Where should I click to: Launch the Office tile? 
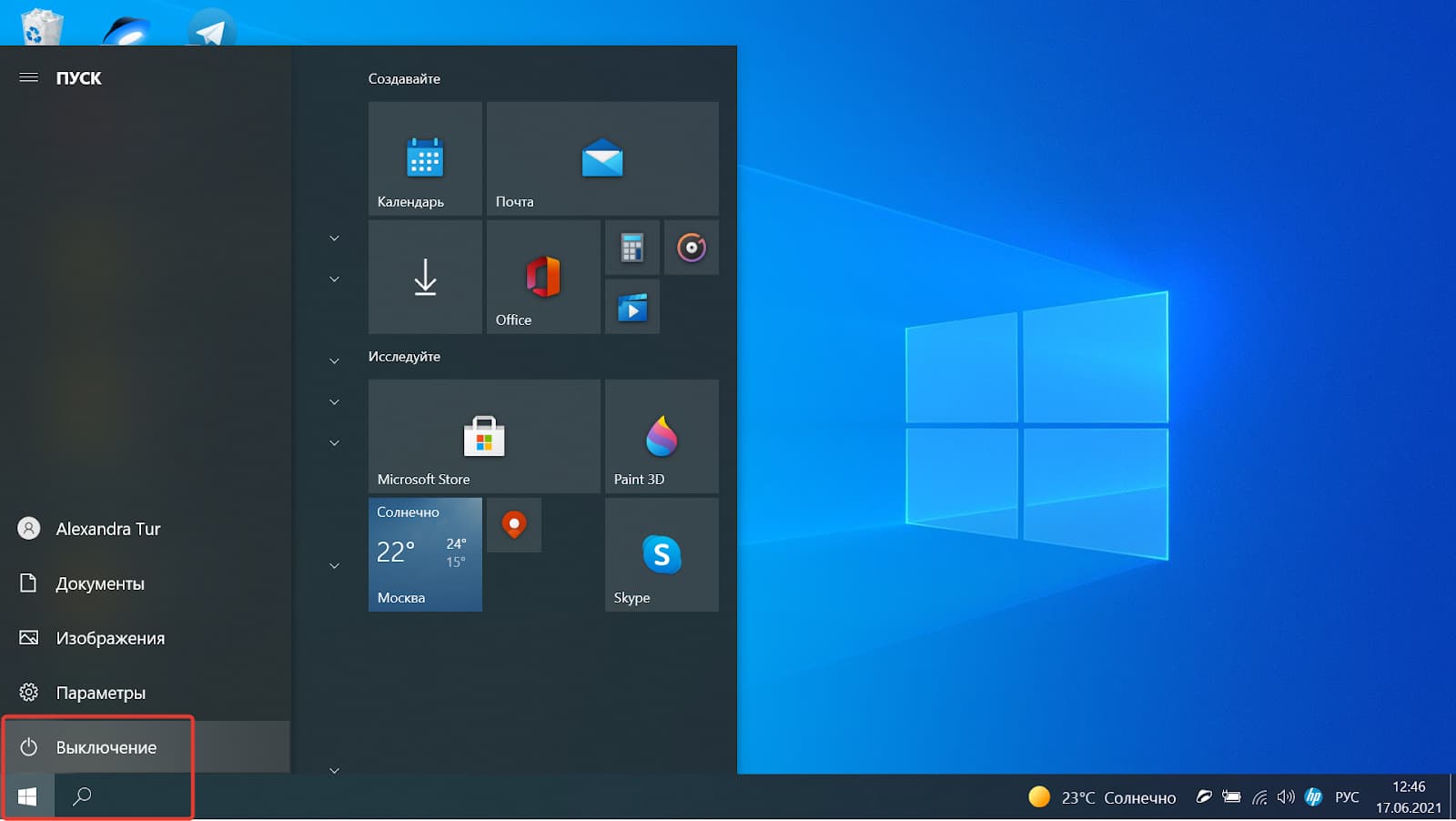click(x=543, y=277)
